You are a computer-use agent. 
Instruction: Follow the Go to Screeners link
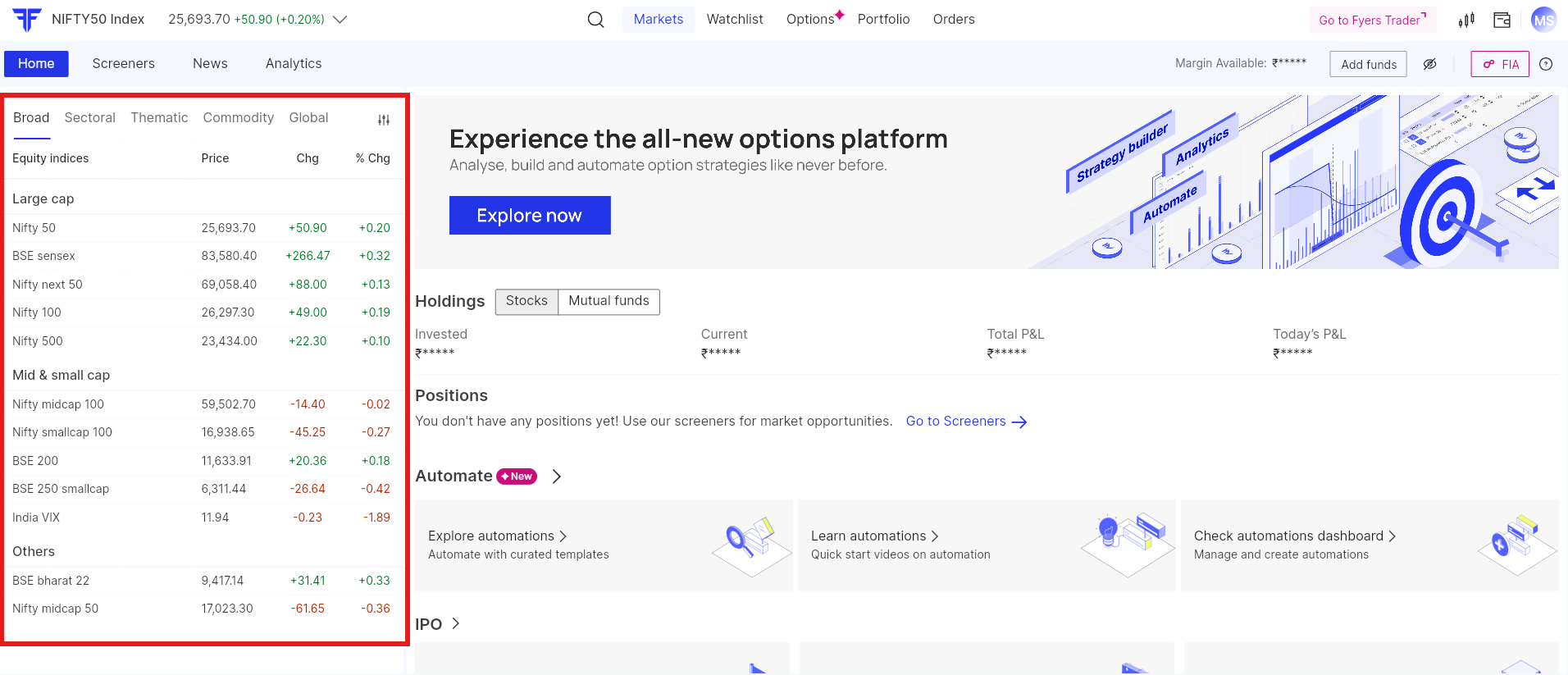tap(965, 422)
